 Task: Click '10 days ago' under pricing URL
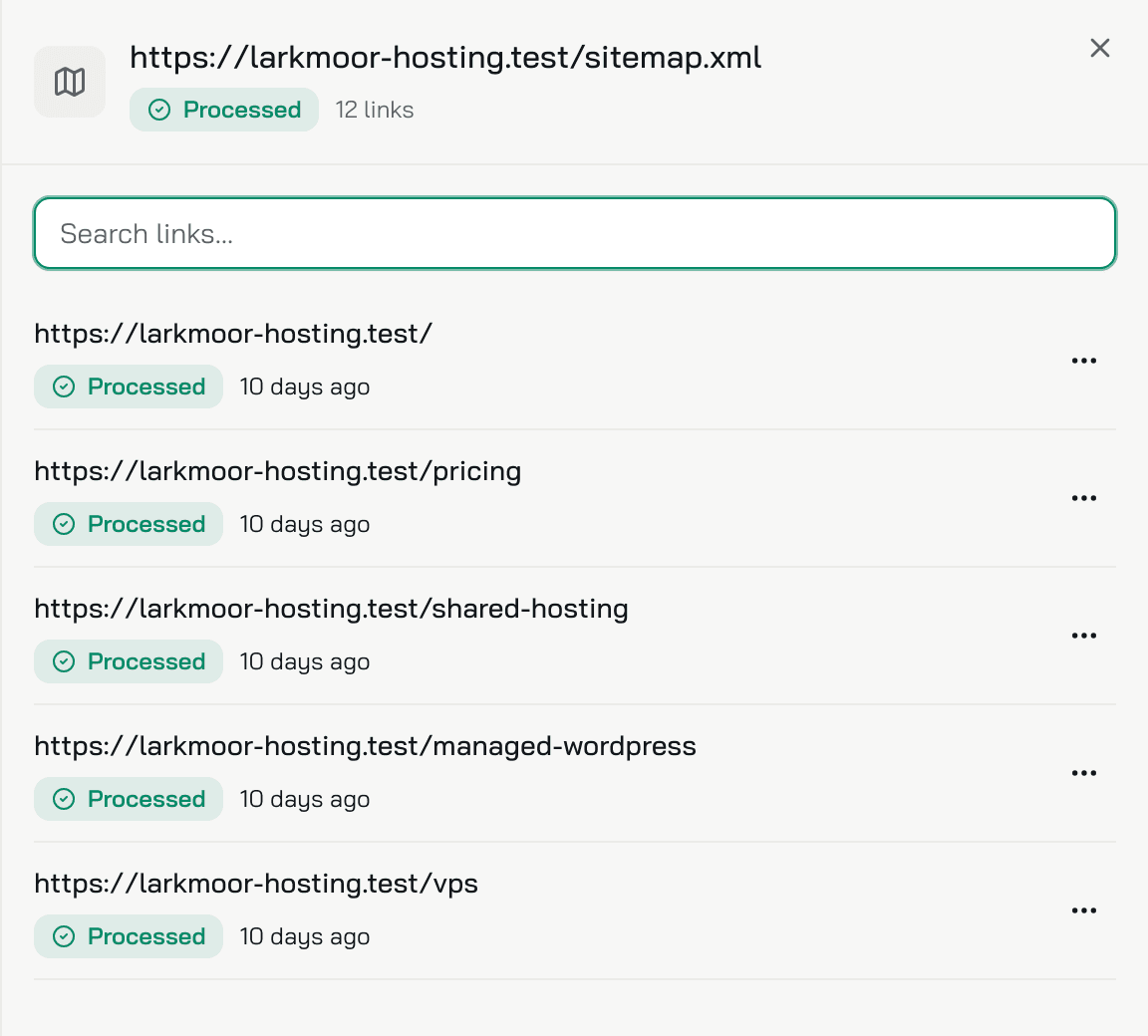[x=305, y=525]
